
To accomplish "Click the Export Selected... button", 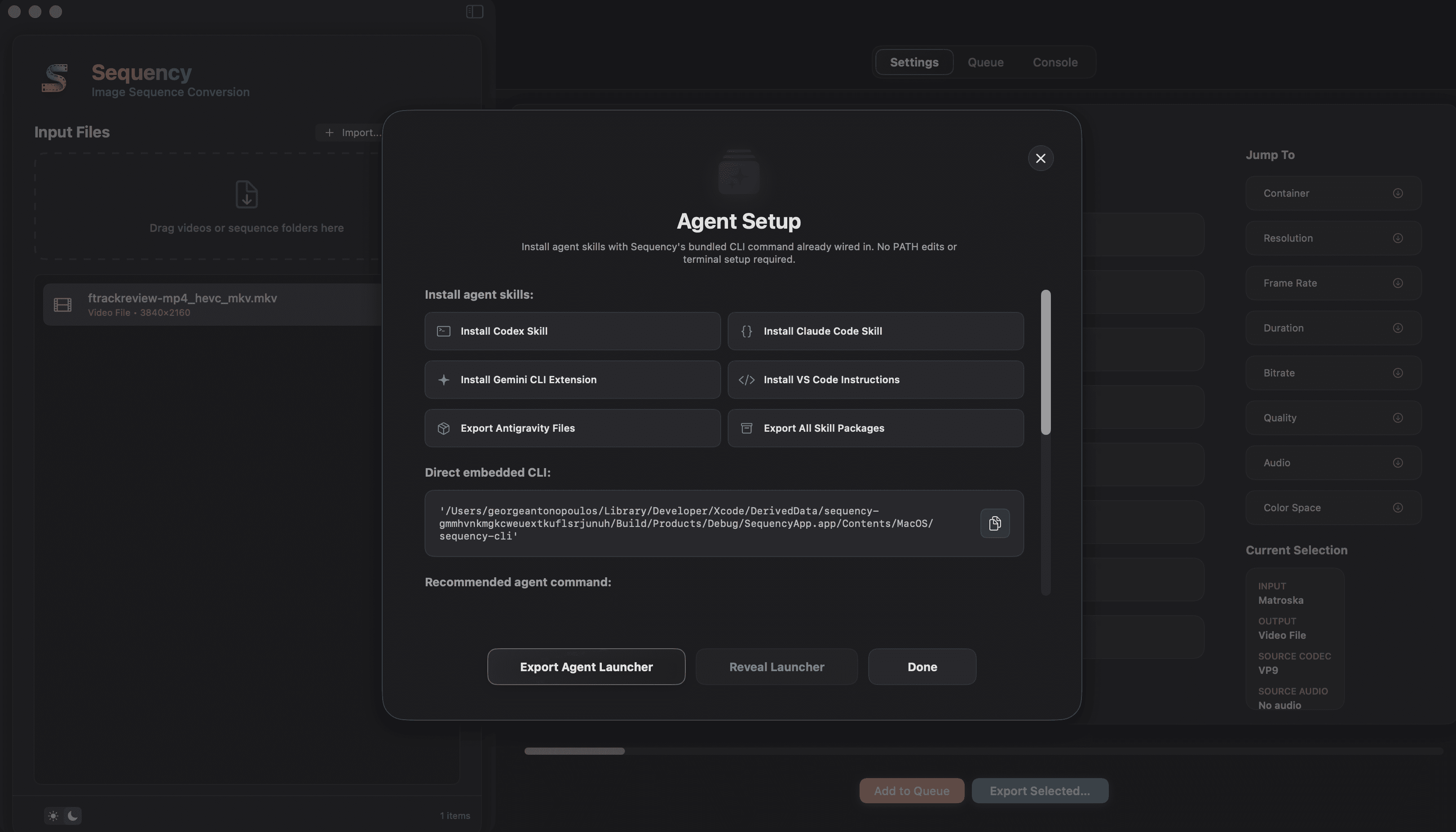I will tap(1040, 791).
